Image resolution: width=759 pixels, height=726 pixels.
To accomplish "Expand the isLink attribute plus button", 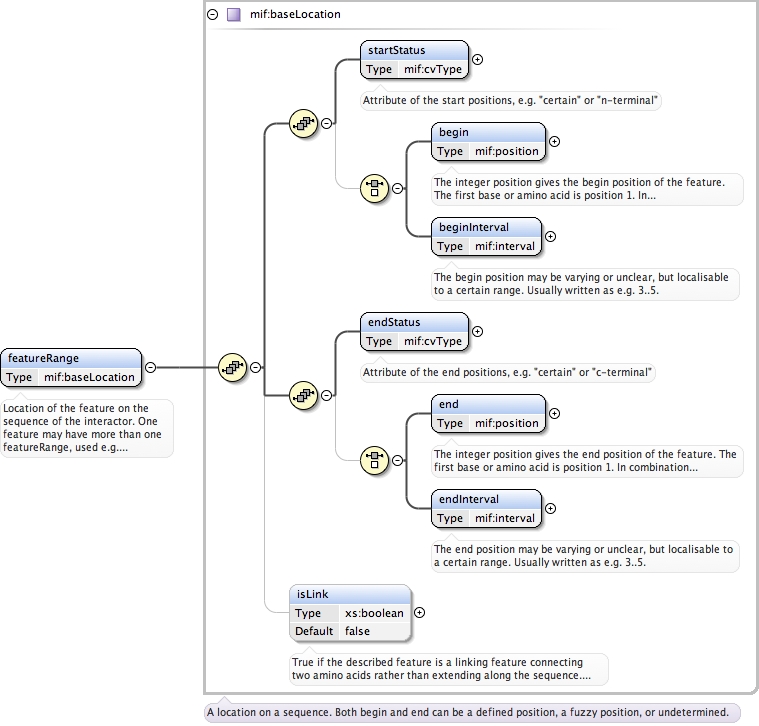I will pos(420,613).
